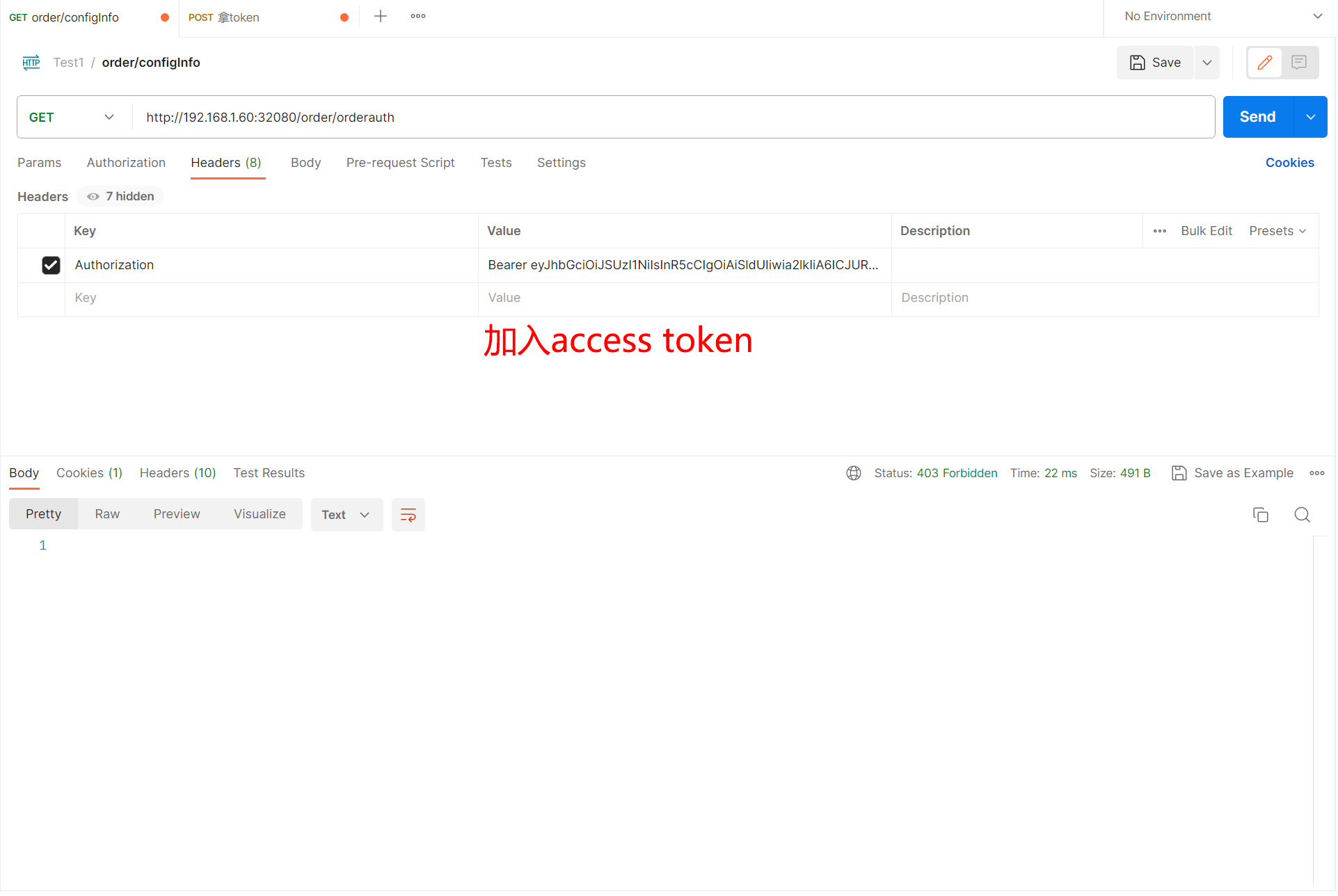Open the Text format dropdown
Screen dimensions: 1338x896
(x=347, y=515)
